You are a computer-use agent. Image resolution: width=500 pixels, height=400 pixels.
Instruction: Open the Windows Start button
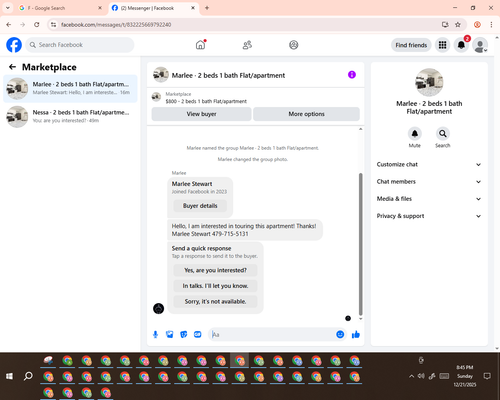tap(9, 376)
